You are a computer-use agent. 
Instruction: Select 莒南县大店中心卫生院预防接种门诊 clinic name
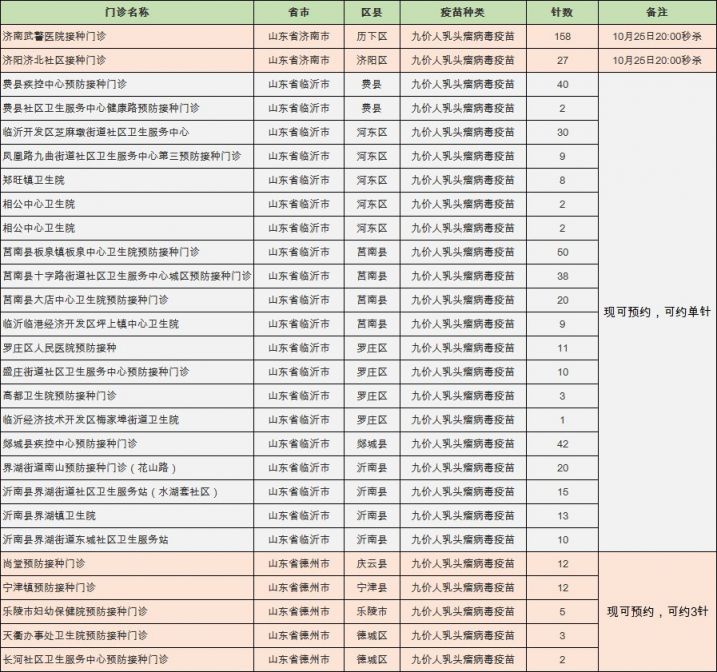click(x=127, y=300)
